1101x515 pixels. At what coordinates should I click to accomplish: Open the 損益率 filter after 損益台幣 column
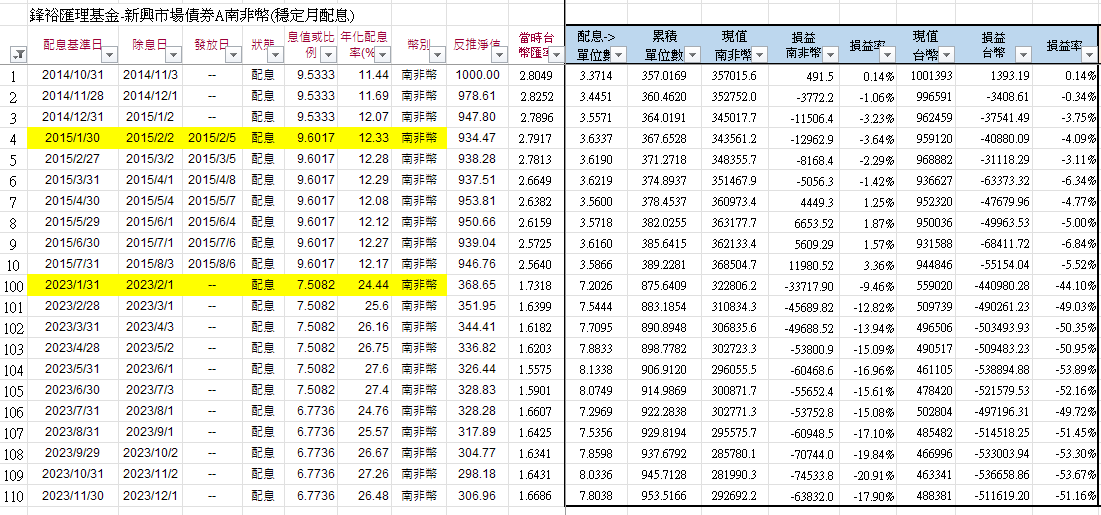tap(1087, 54)
